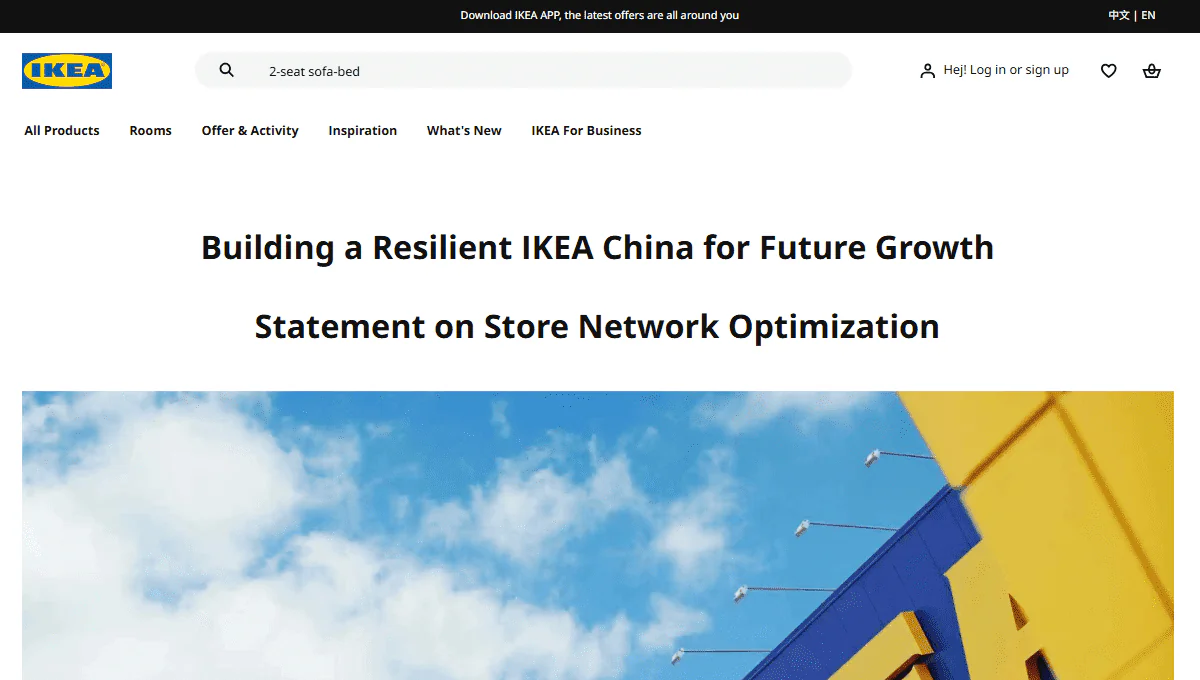
Task: Check the What's New section
Action: [x=463, y=130]
